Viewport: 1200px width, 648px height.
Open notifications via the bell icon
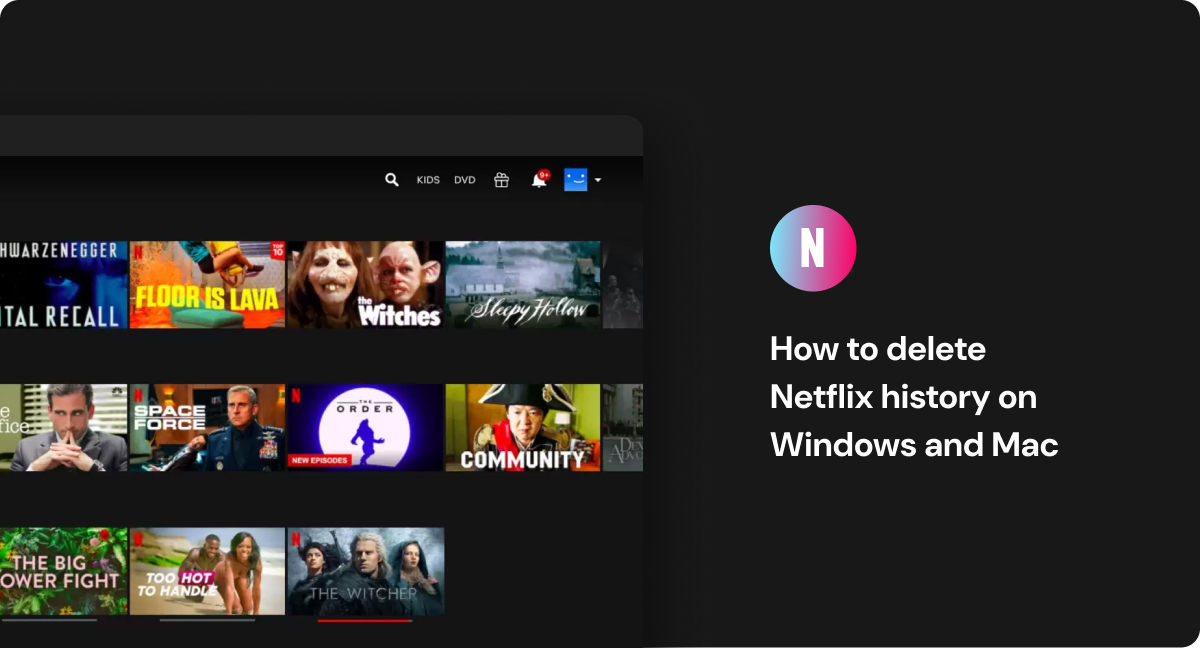pyautogui.click(x=536, y=182)
